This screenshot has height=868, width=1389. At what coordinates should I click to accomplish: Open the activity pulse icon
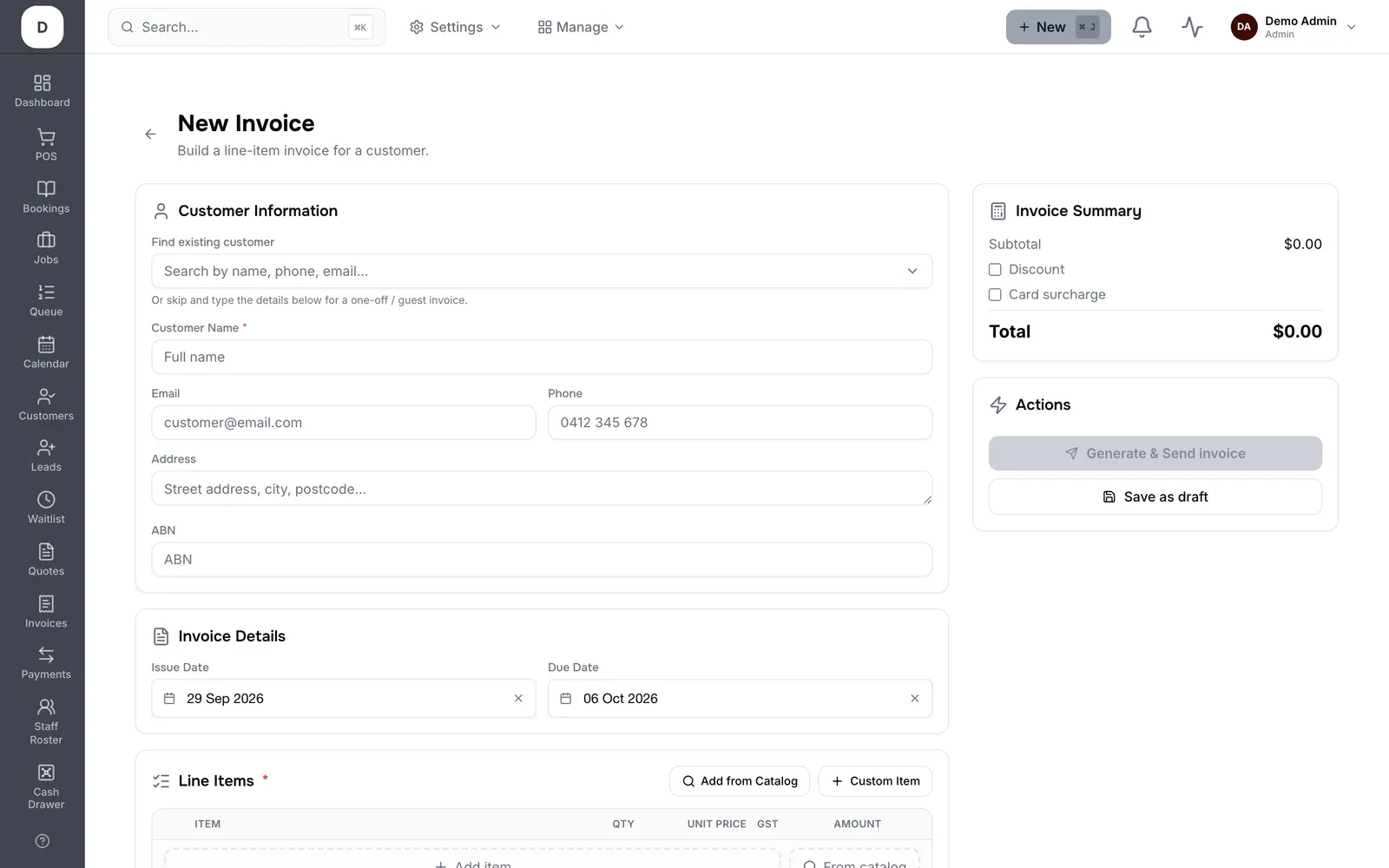(x=1192, y=27)
